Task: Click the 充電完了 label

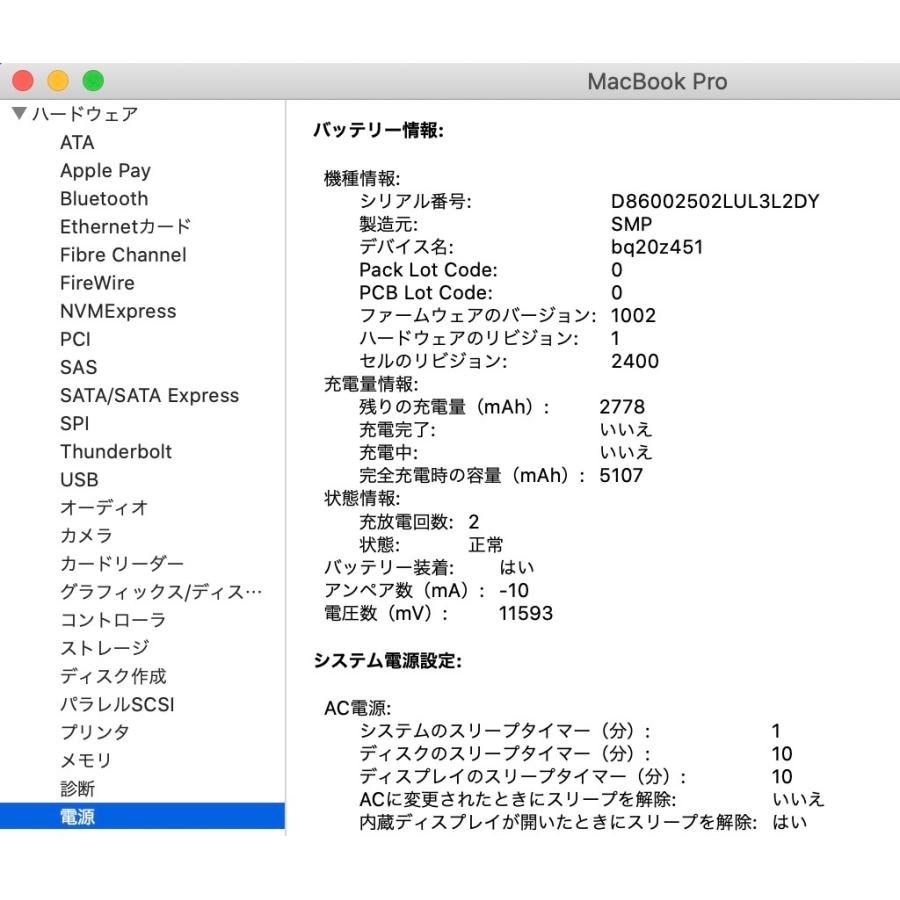Action: (397, 430)
